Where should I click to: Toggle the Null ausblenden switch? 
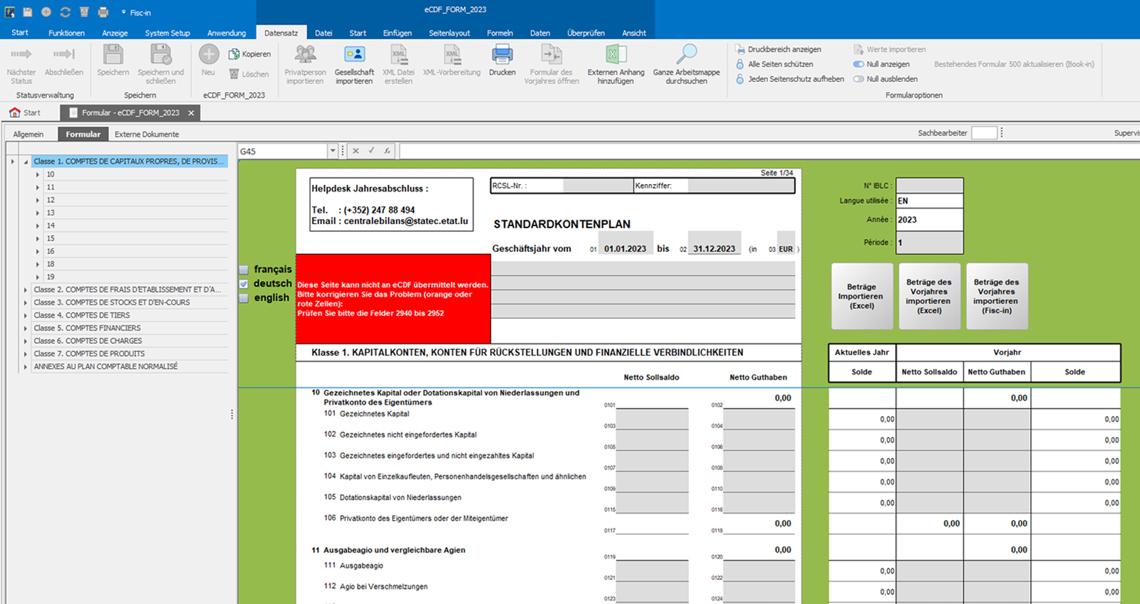(x=859, y=78)
